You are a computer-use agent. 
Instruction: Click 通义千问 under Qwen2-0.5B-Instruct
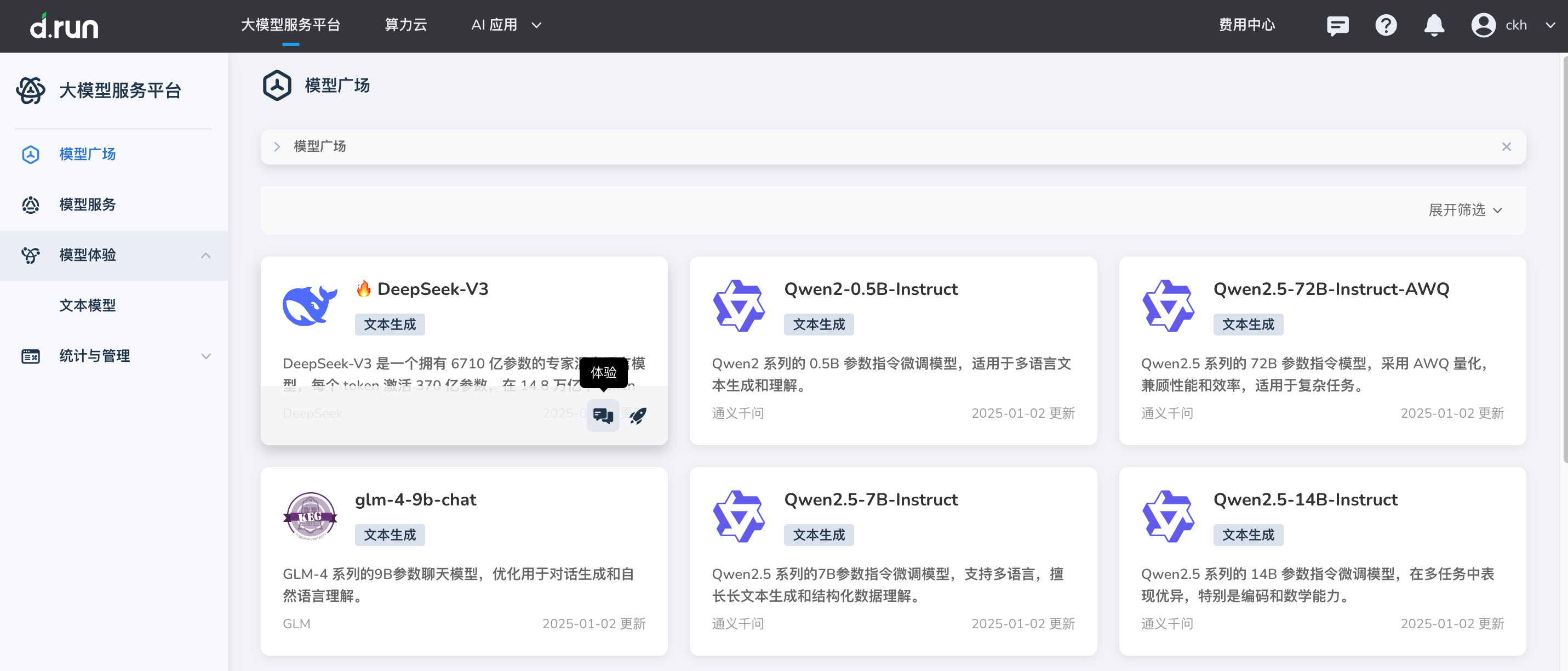[x=738, y=413]
